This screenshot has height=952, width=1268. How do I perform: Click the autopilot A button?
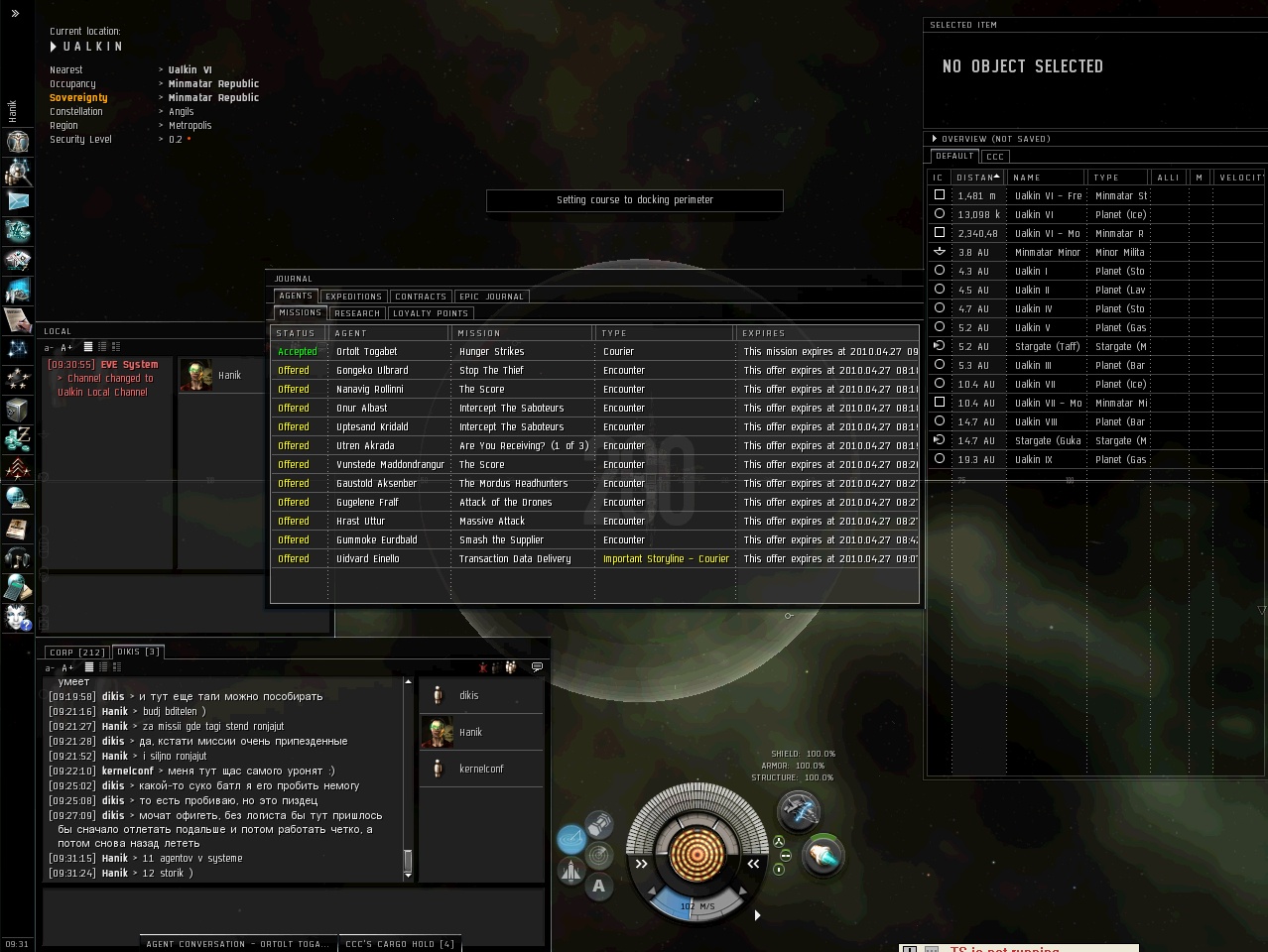[598, 887]
